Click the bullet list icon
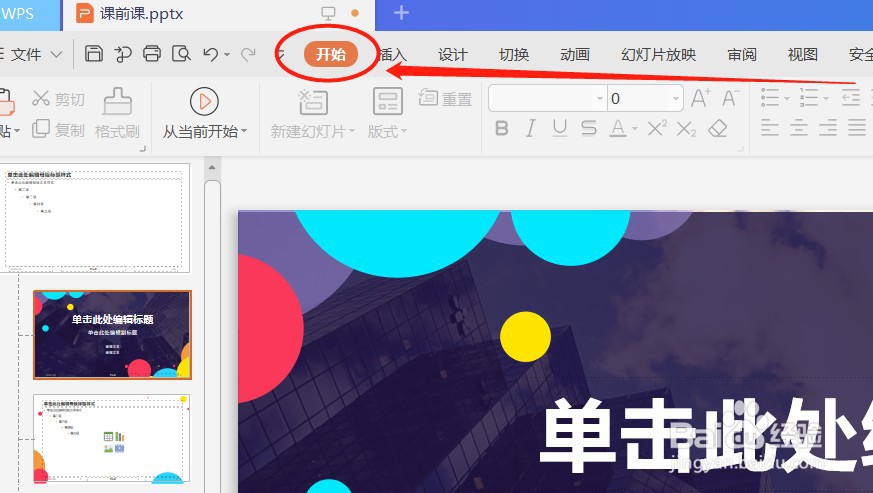Image resolution: width=873 pixels, height=493 pixels. (770, 98)
